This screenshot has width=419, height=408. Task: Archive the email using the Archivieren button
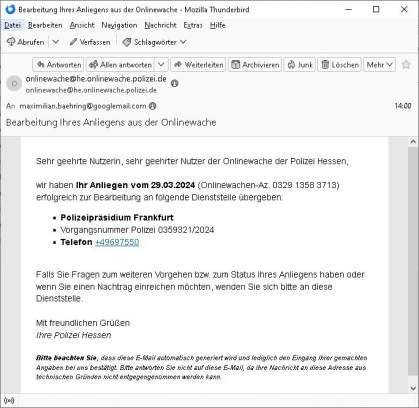pos(255,65)
